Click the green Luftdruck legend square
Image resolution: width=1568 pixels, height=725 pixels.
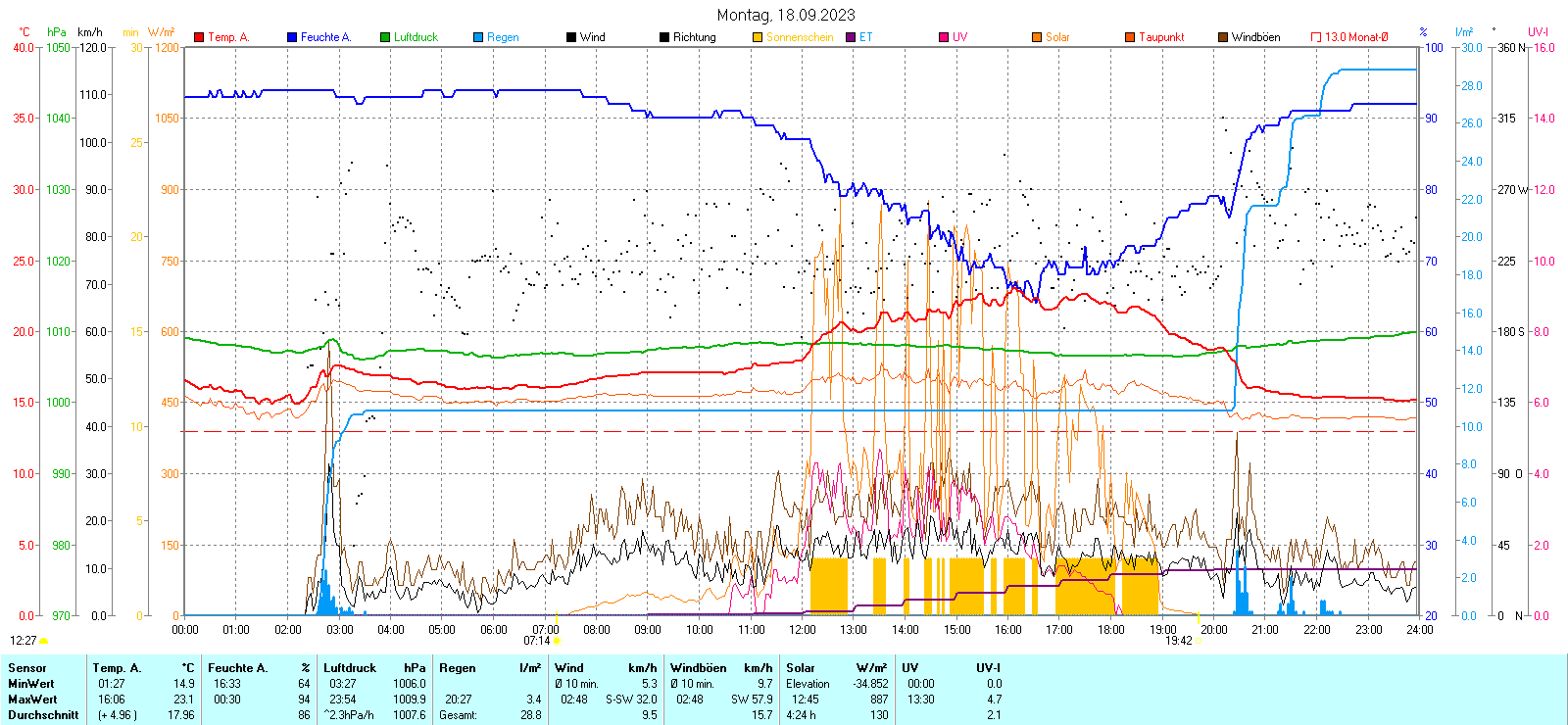[x=385, y=37]
